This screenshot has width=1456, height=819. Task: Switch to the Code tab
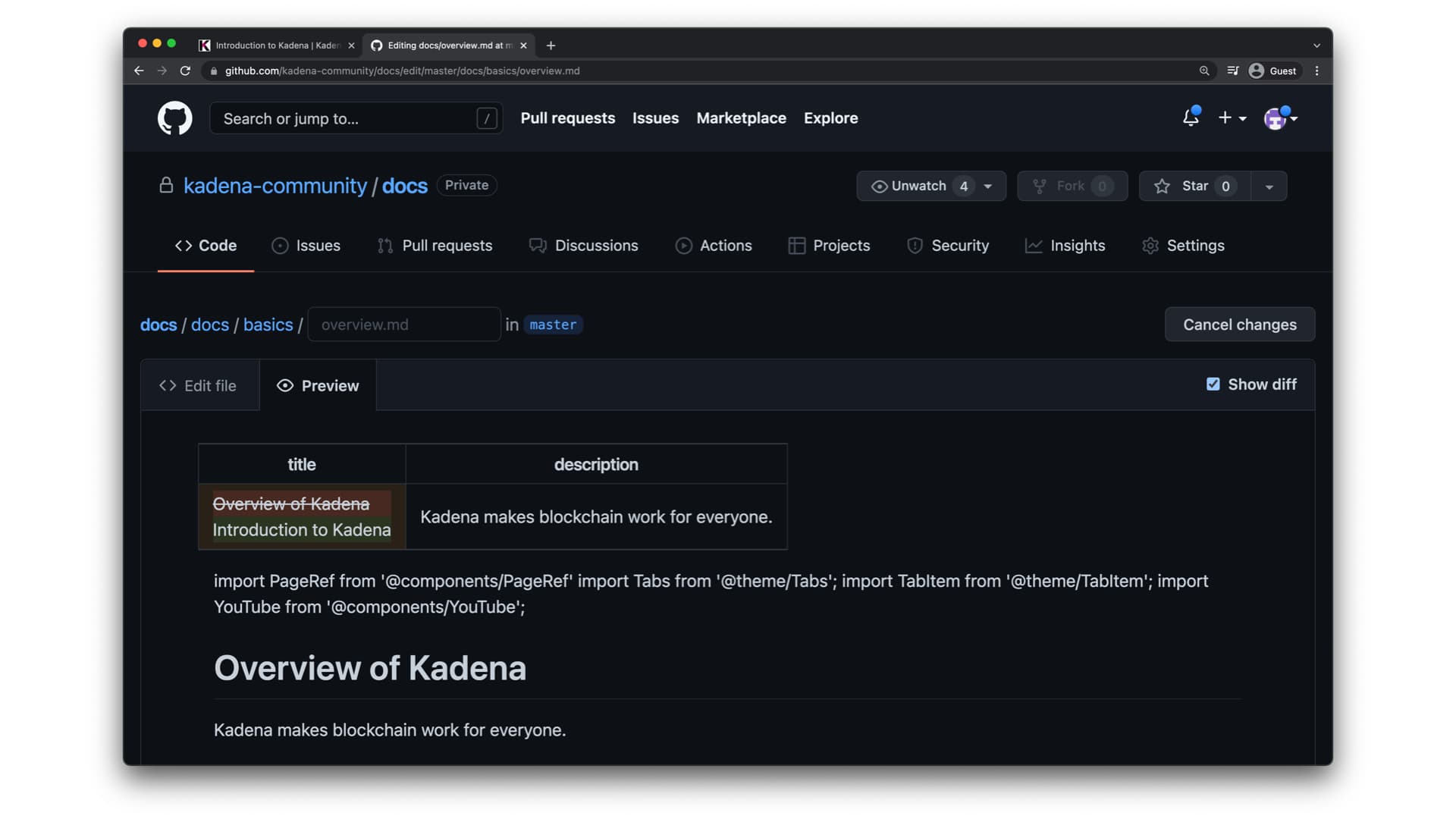(206, 246)
